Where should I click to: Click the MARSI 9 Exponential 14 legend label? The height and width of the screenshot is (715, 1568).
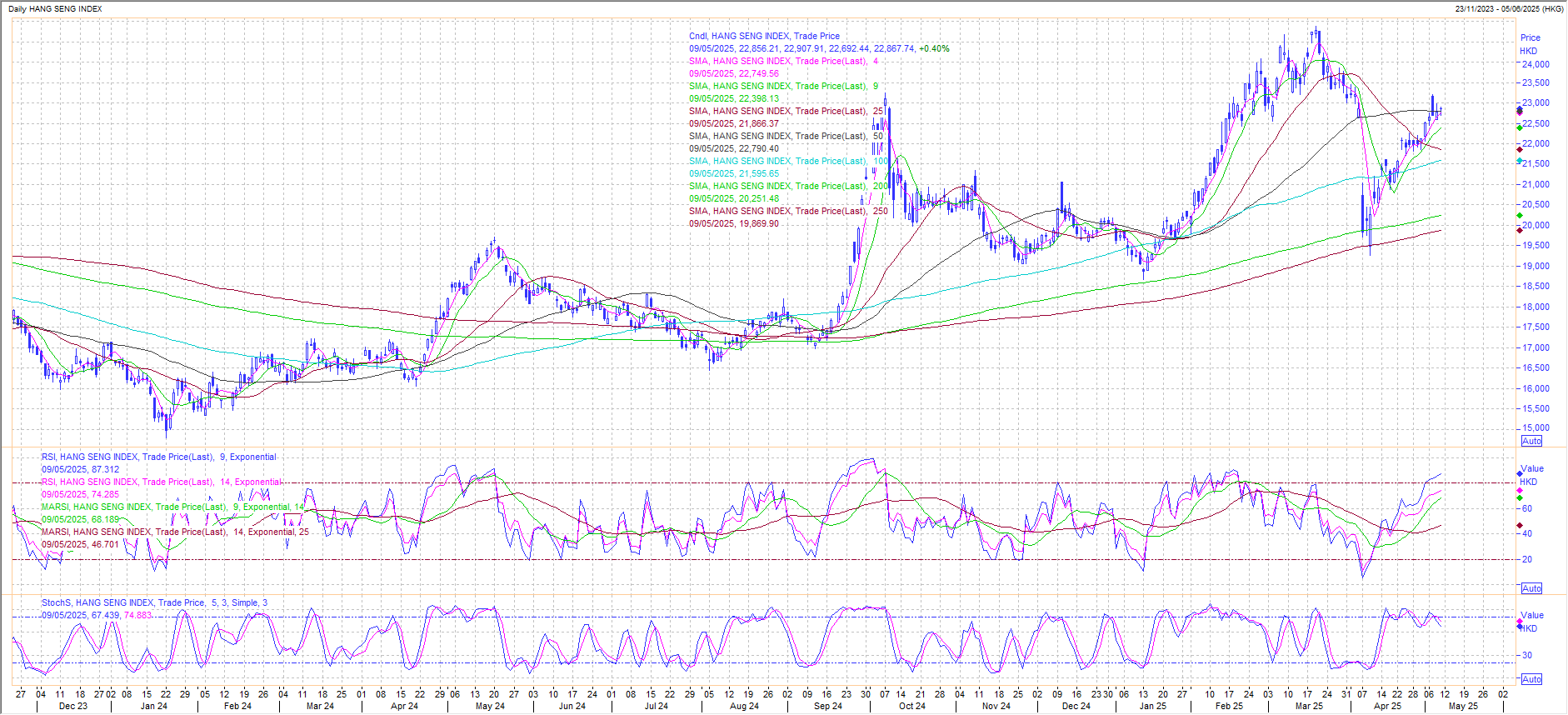(x=173, y=507)
